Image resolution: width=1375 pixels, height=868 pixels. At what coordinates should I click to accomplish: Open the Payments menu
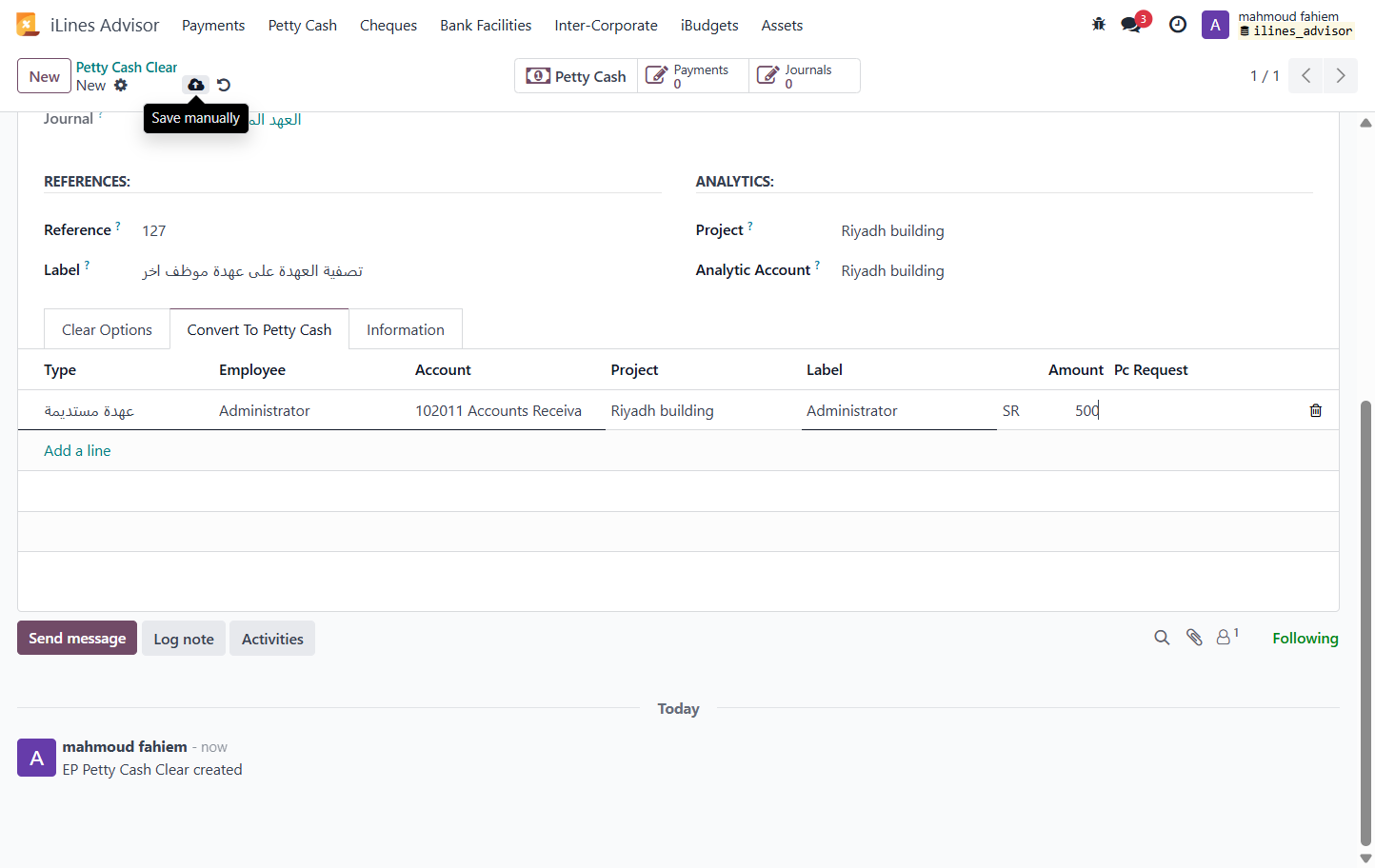coord(213,26)
